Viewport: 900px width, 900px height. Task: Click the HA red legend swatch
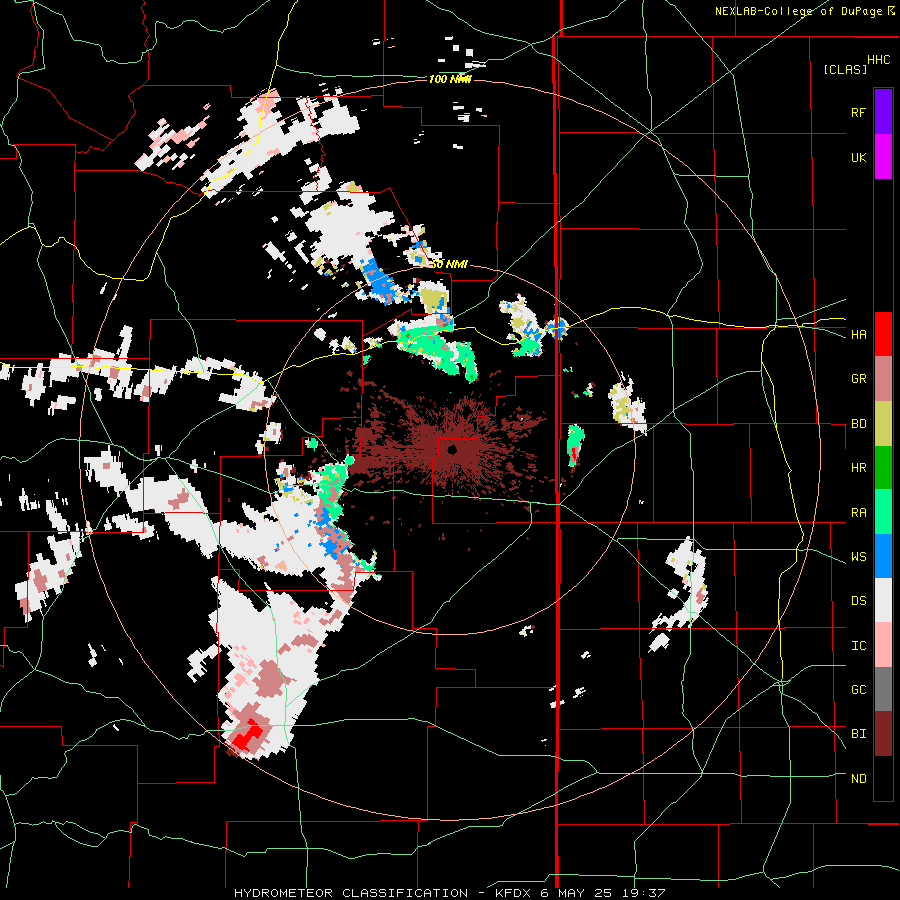point(883,334)
